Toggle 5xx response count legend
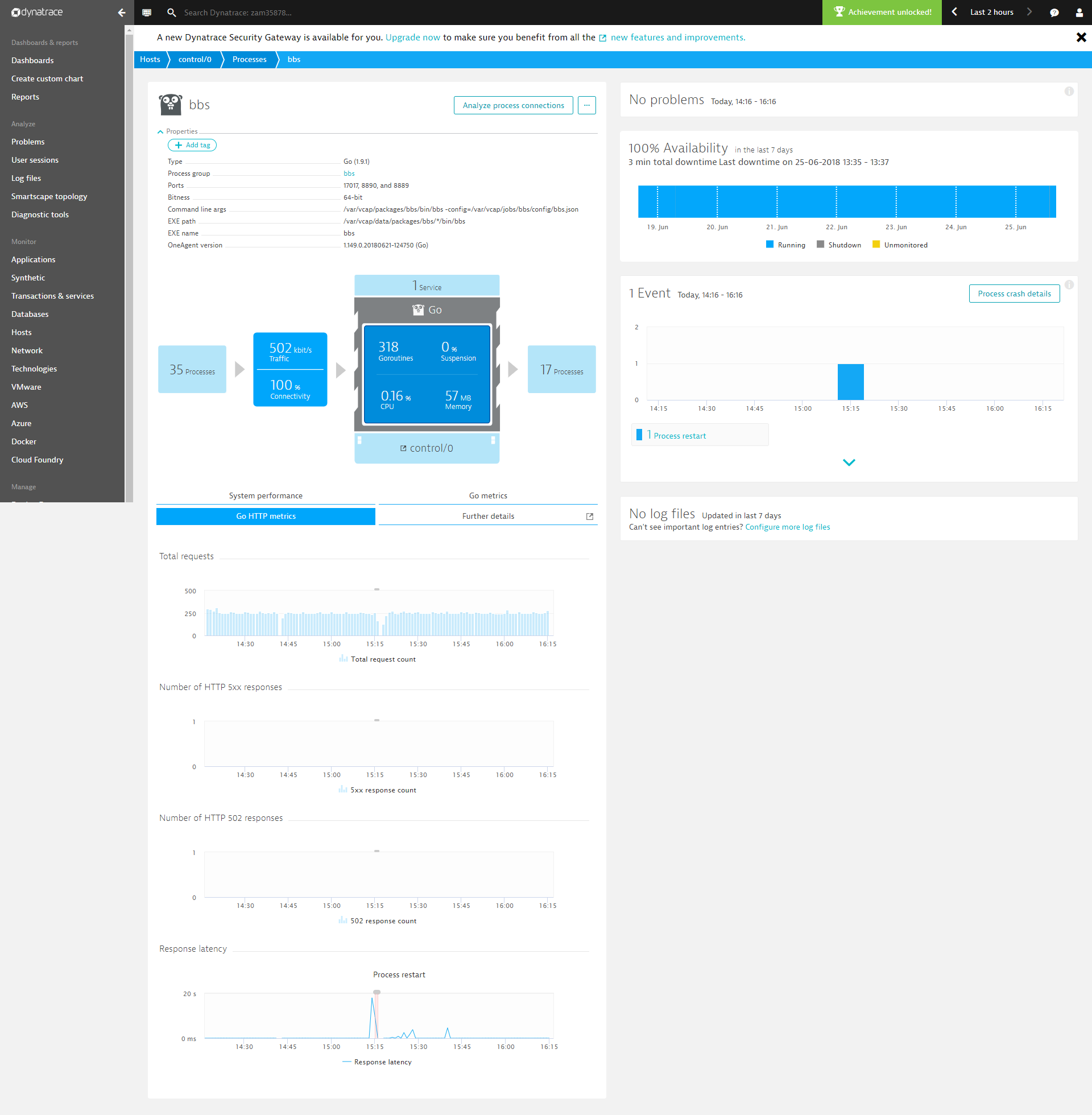 click(378, 790)
